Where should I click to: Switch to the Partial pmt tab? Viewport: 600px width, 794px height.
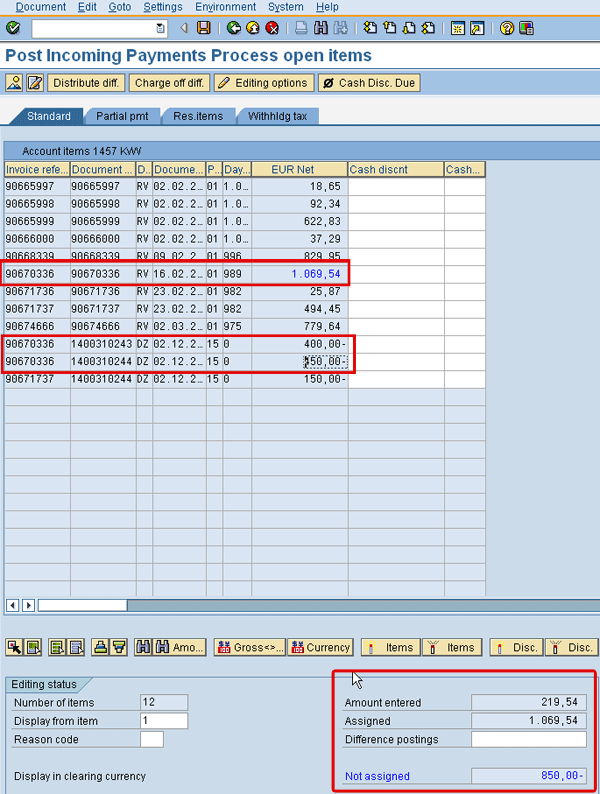121,116
